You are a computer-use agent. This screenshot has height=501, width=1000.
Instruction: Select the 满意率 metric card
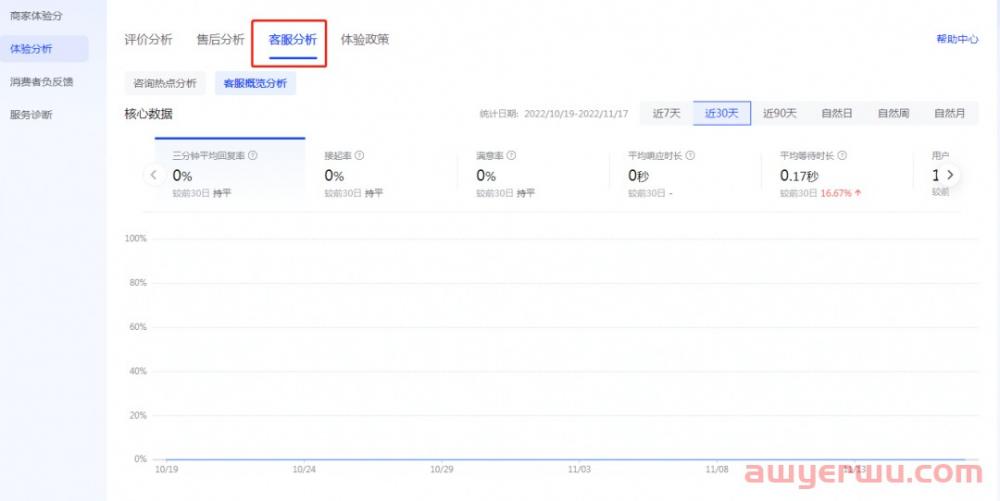coord(533,171)
